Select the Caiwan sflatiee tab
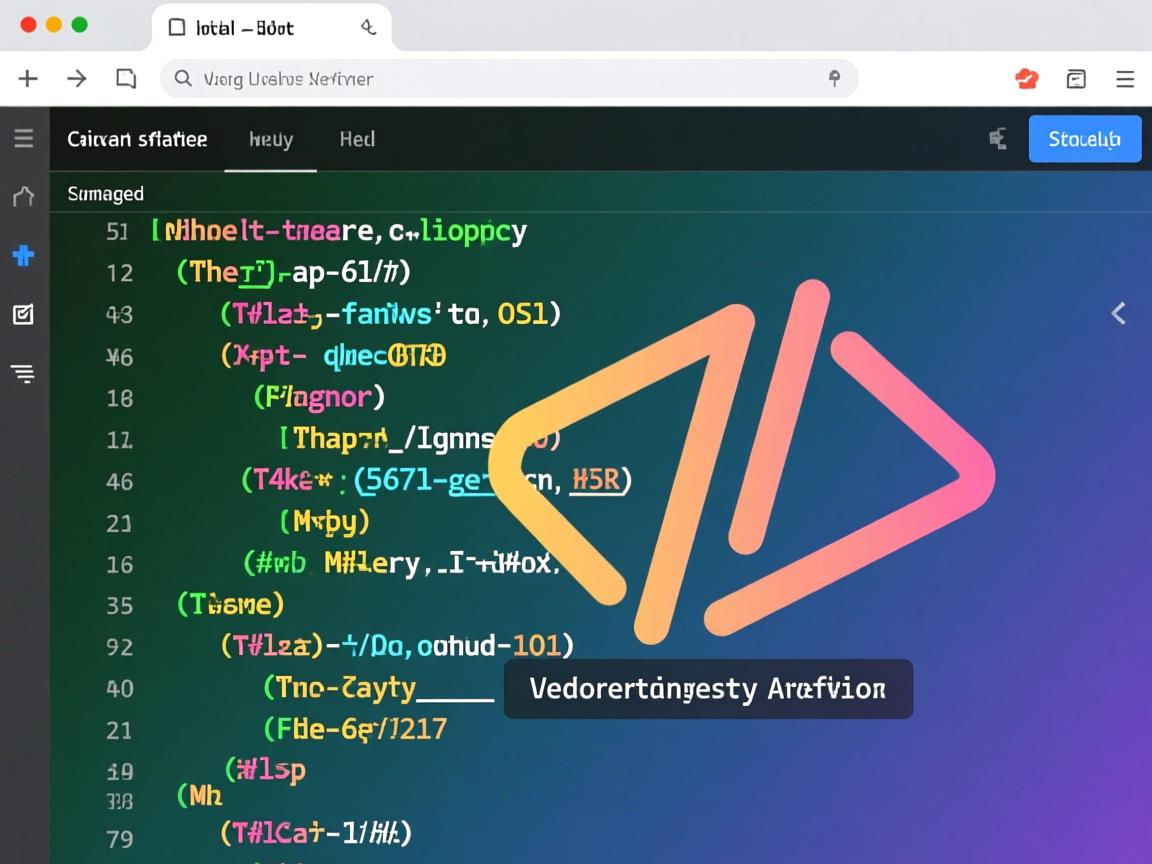This screenshot has width=1152, height=864. tap(137, 139)
